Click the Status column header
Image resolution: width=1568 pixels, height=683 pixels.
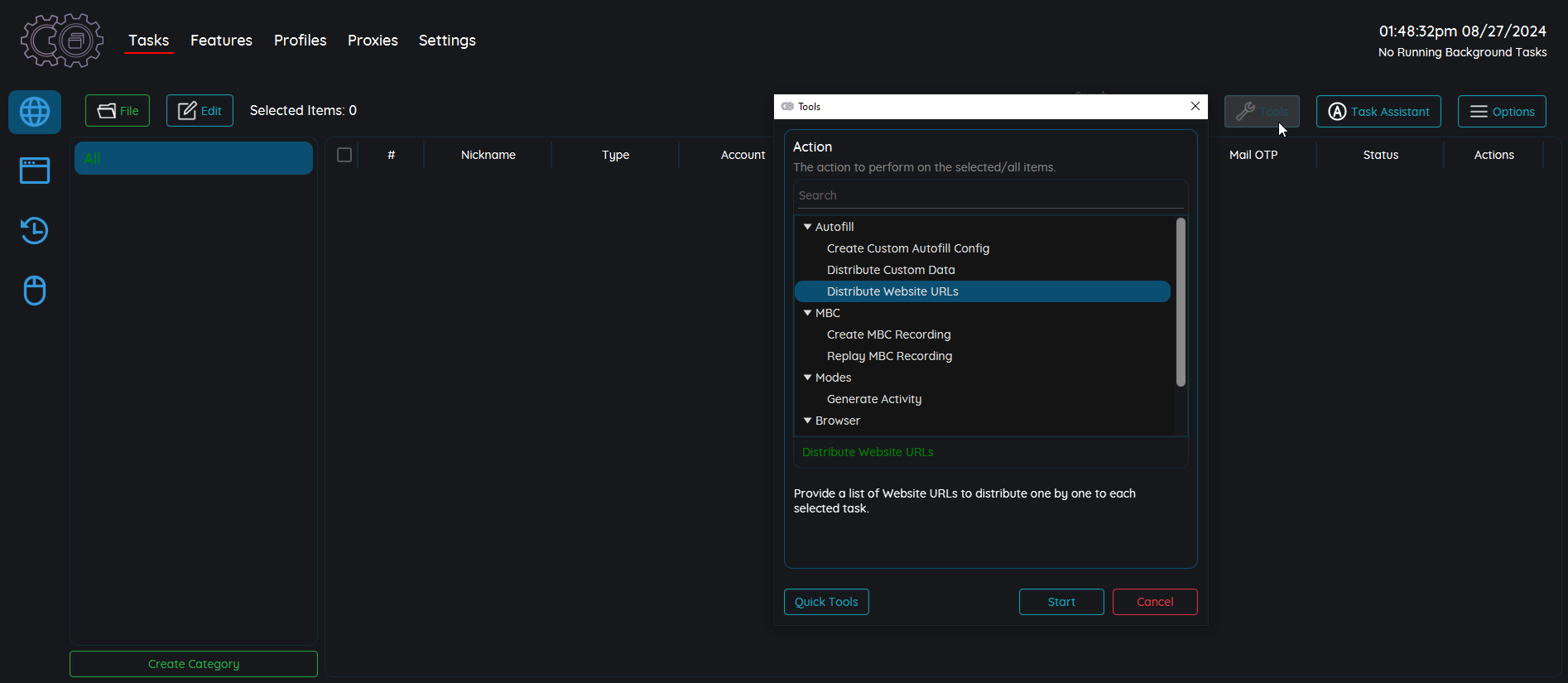(x=1381, y=155)
